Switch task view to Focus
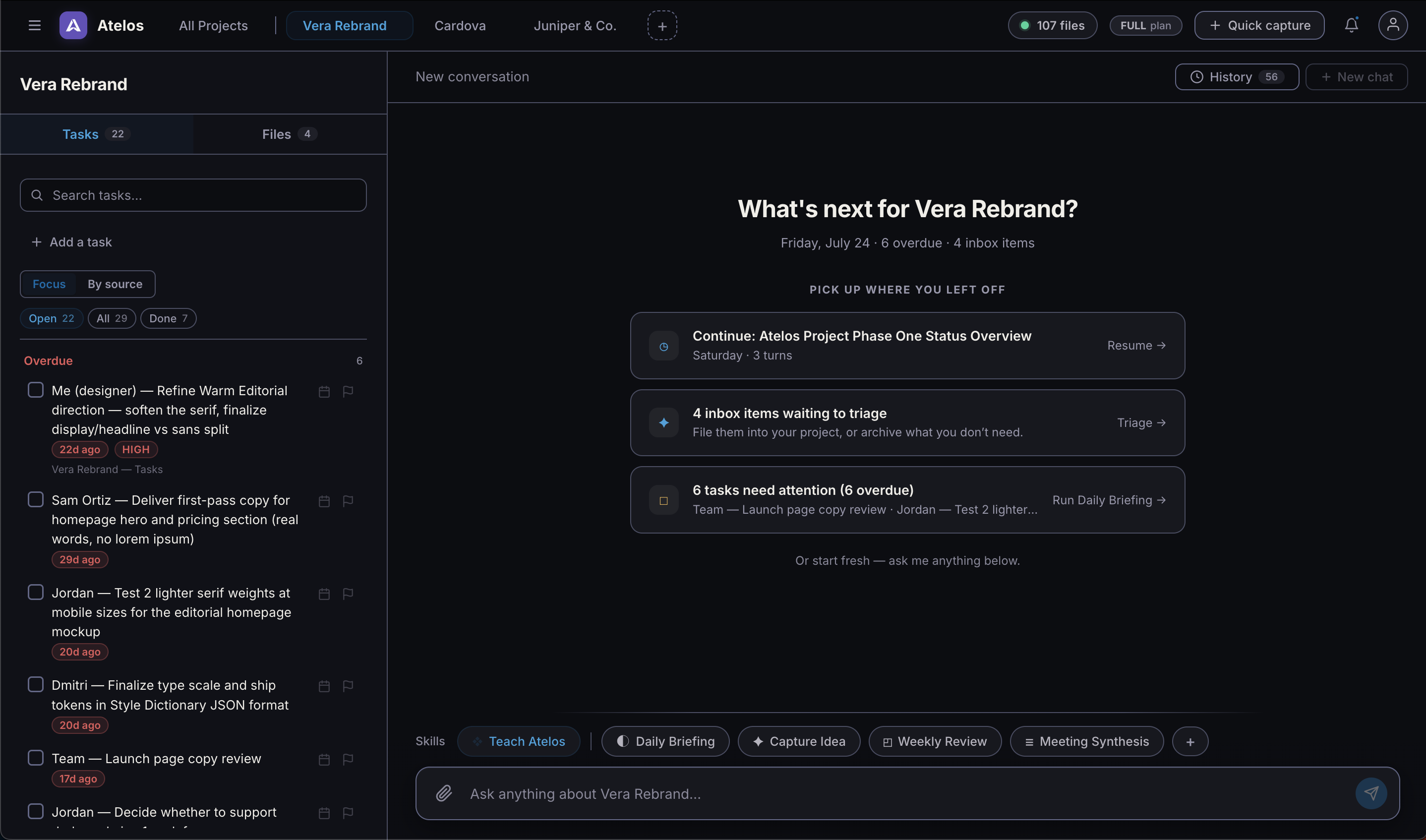The width and height of the screenshot is (1426, 840). [49, 284]
